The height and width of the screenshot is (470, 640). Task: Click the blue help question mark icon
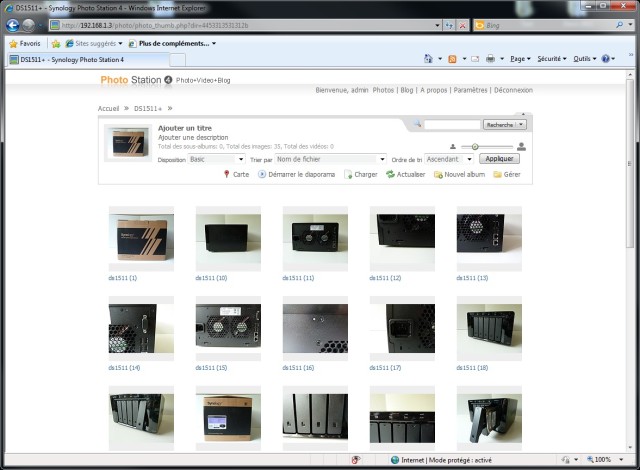(x=606, y=59)
